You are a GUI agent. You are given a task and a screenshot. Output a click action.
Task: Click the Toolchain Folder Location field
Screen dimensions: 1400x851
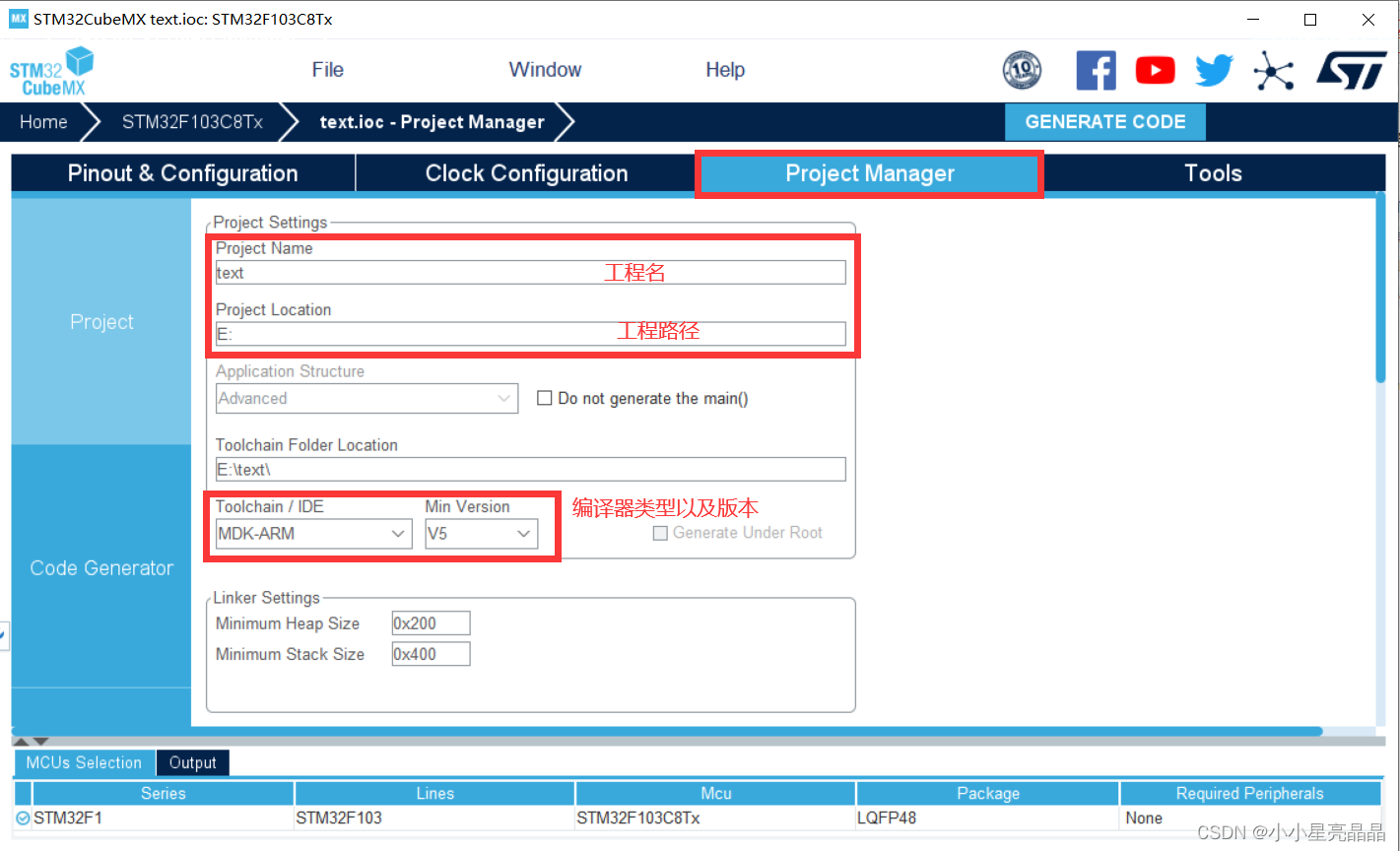(x=531, y=469)
